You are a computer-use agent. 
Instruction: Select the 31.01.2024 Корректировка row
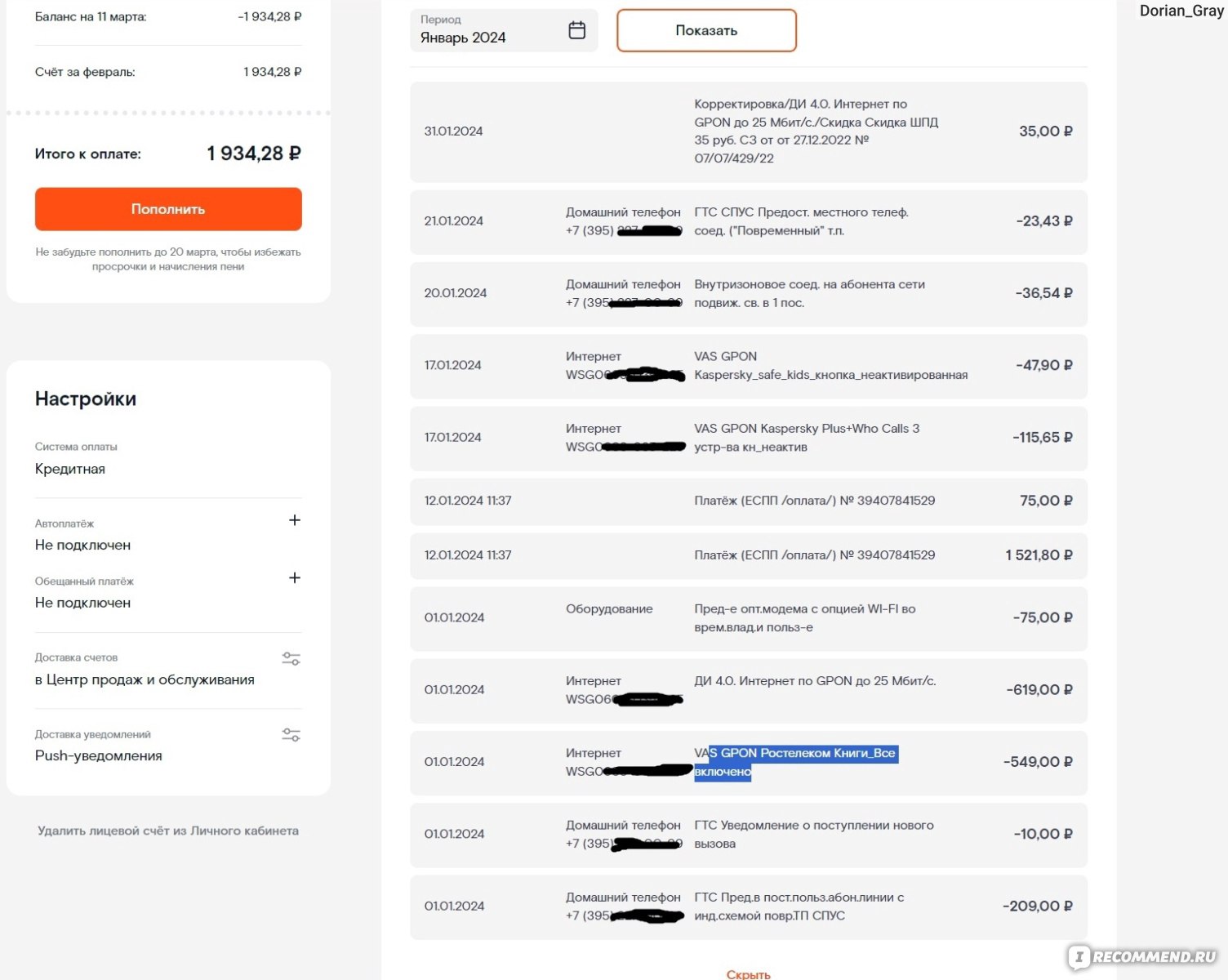(x=749, y=131)
